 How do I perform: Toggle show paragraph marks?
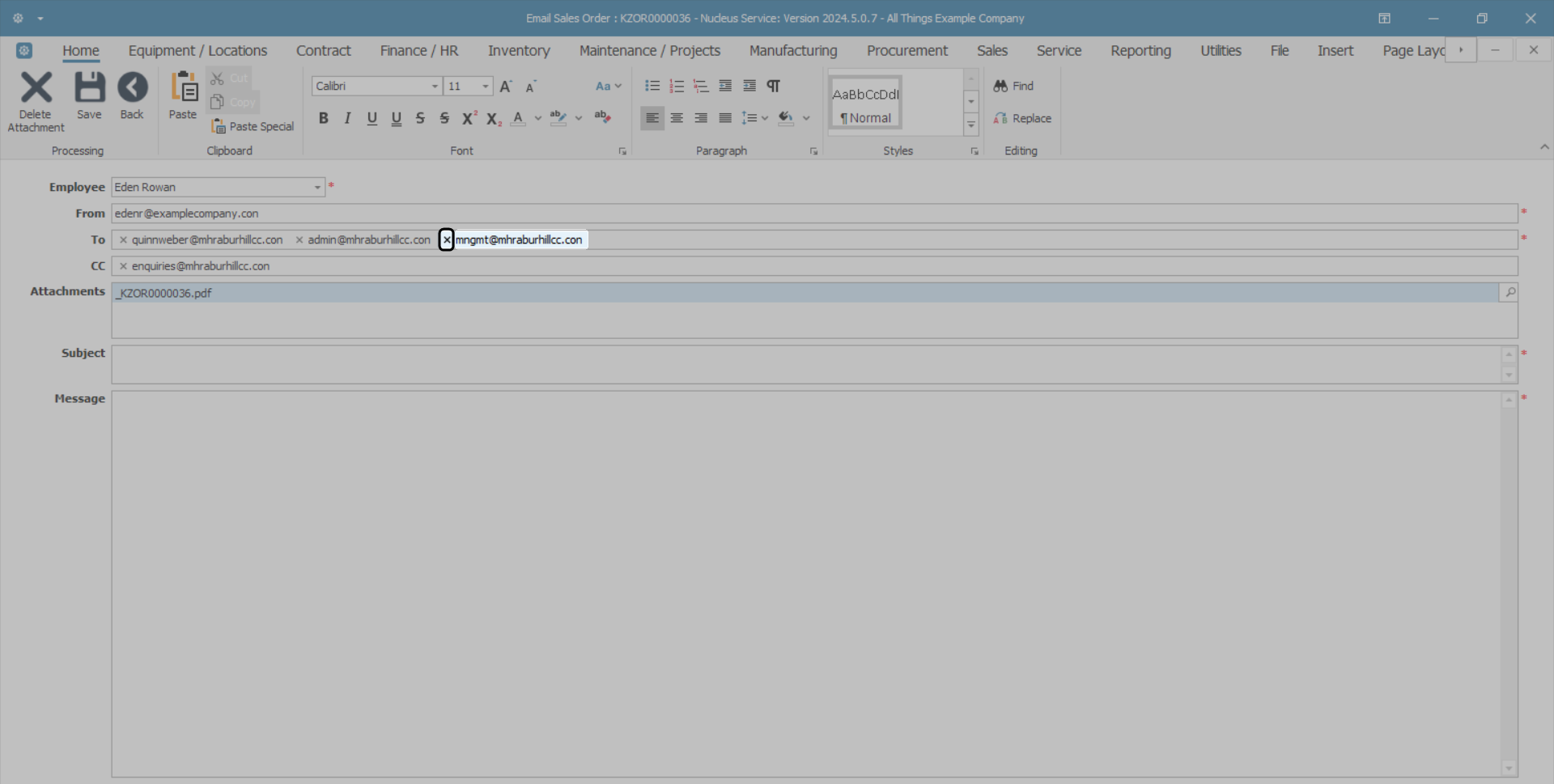click(x=774, y=86)
